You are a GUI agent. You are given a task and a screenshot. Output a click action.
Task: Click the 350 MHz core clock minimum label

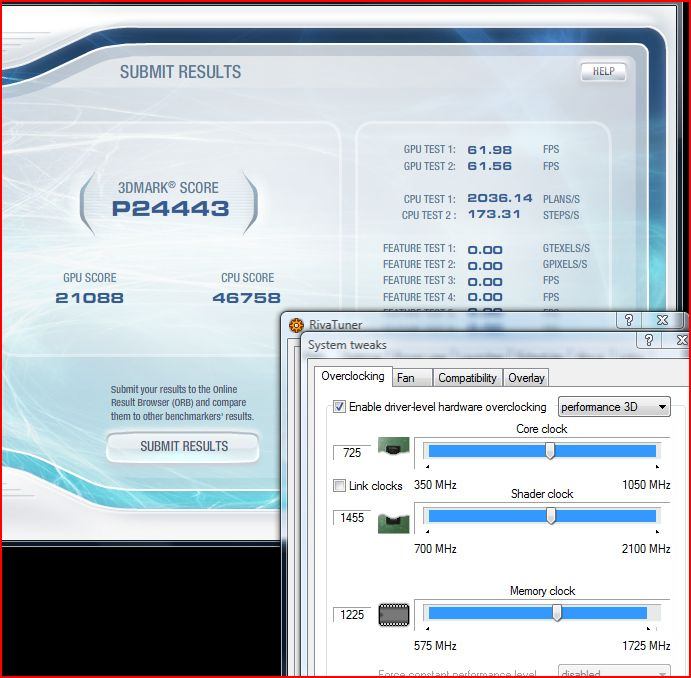435,485
